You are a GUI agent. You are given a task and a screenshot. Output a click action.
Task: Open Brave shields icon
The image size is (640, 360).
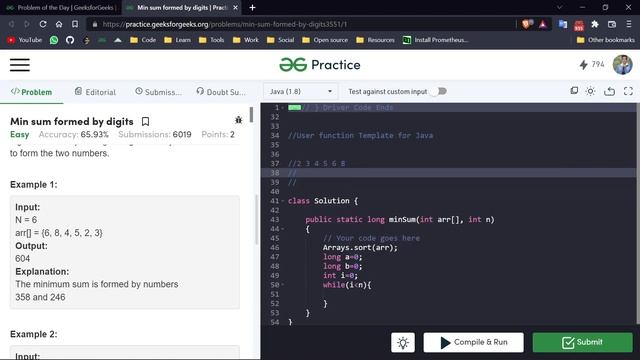point(527,24)
